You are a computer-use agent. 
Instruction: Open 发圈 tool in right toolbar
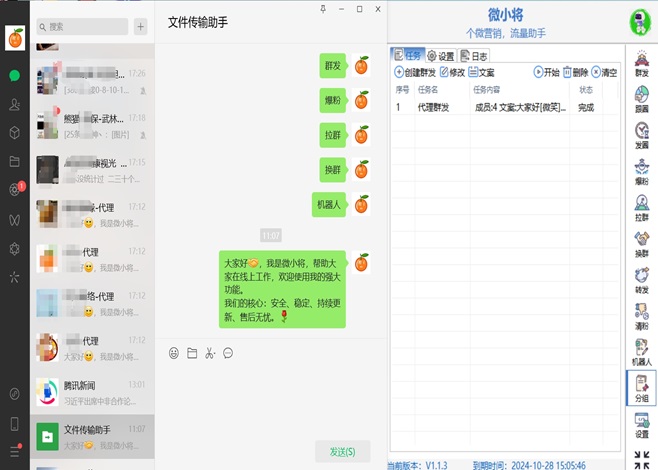(642, 136)
